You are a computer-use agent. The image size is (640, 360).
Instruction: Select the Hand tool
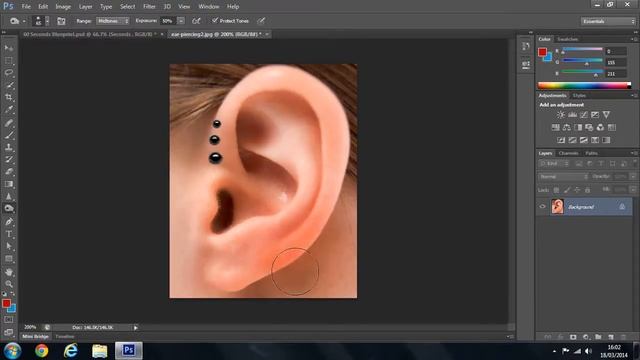[x=9, y=272]
